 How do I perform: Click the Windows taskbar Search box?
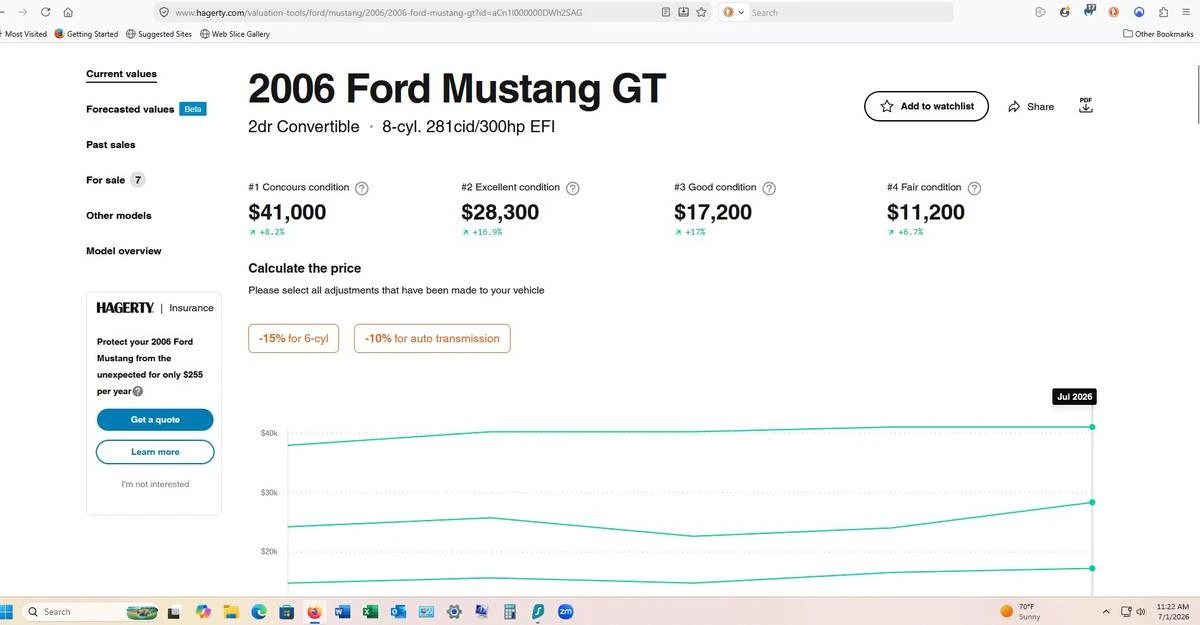(x=90, y=612)
